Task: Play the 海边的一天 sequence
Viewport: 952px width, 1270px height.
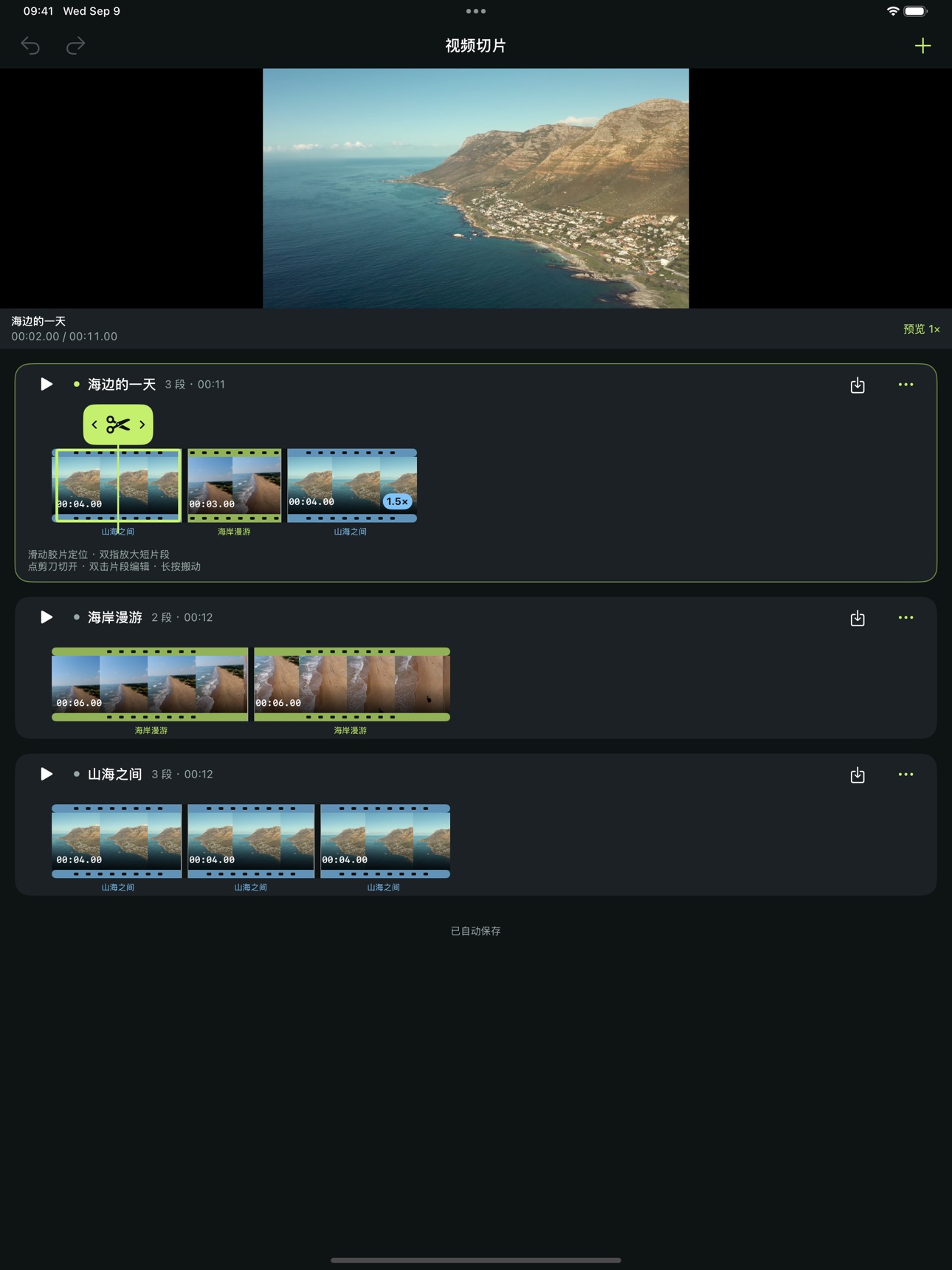Action: point(46,384)
